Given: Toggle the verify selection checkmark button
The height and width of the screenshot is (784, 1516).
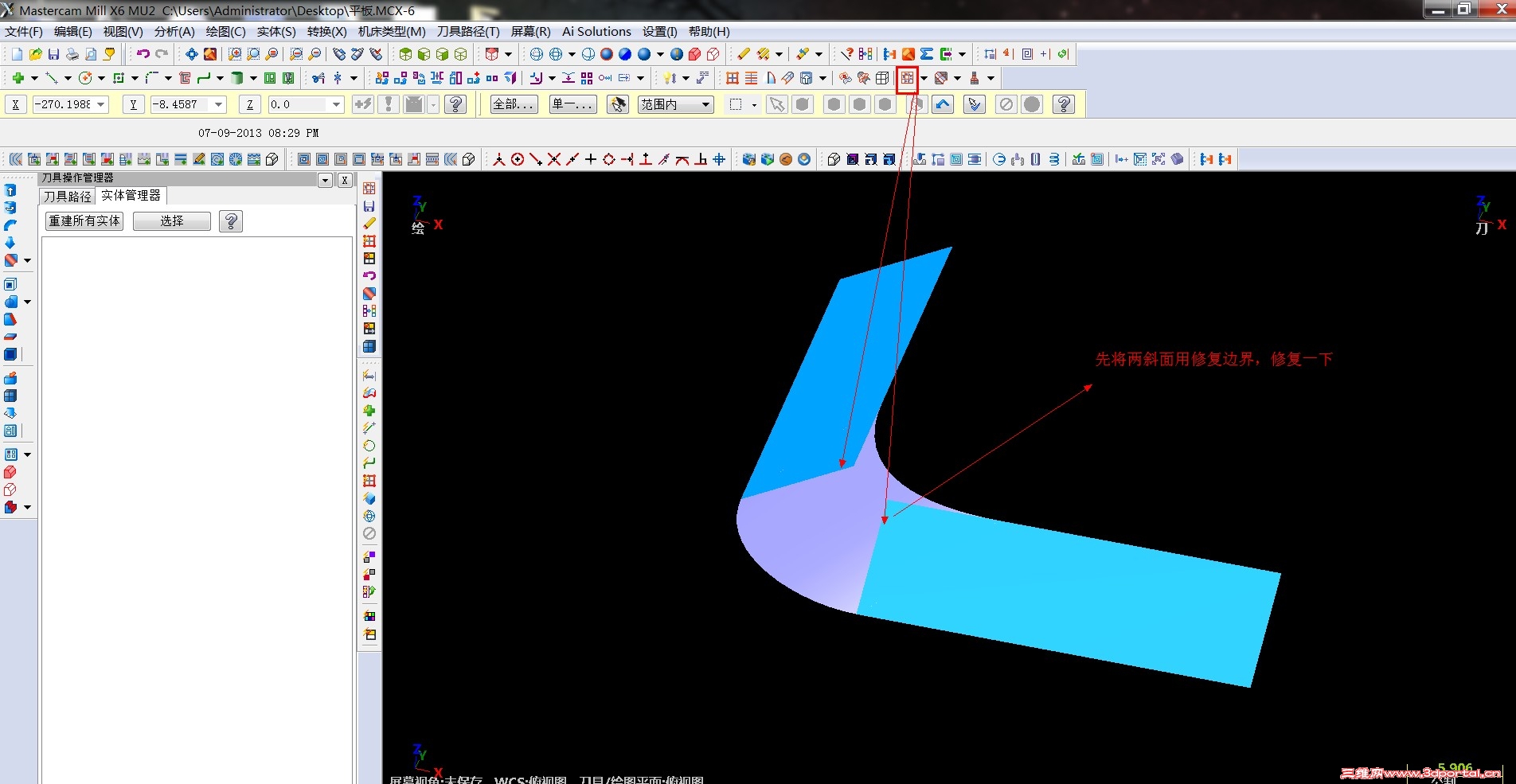Looking at the screenshot, I should pos(975,104).
